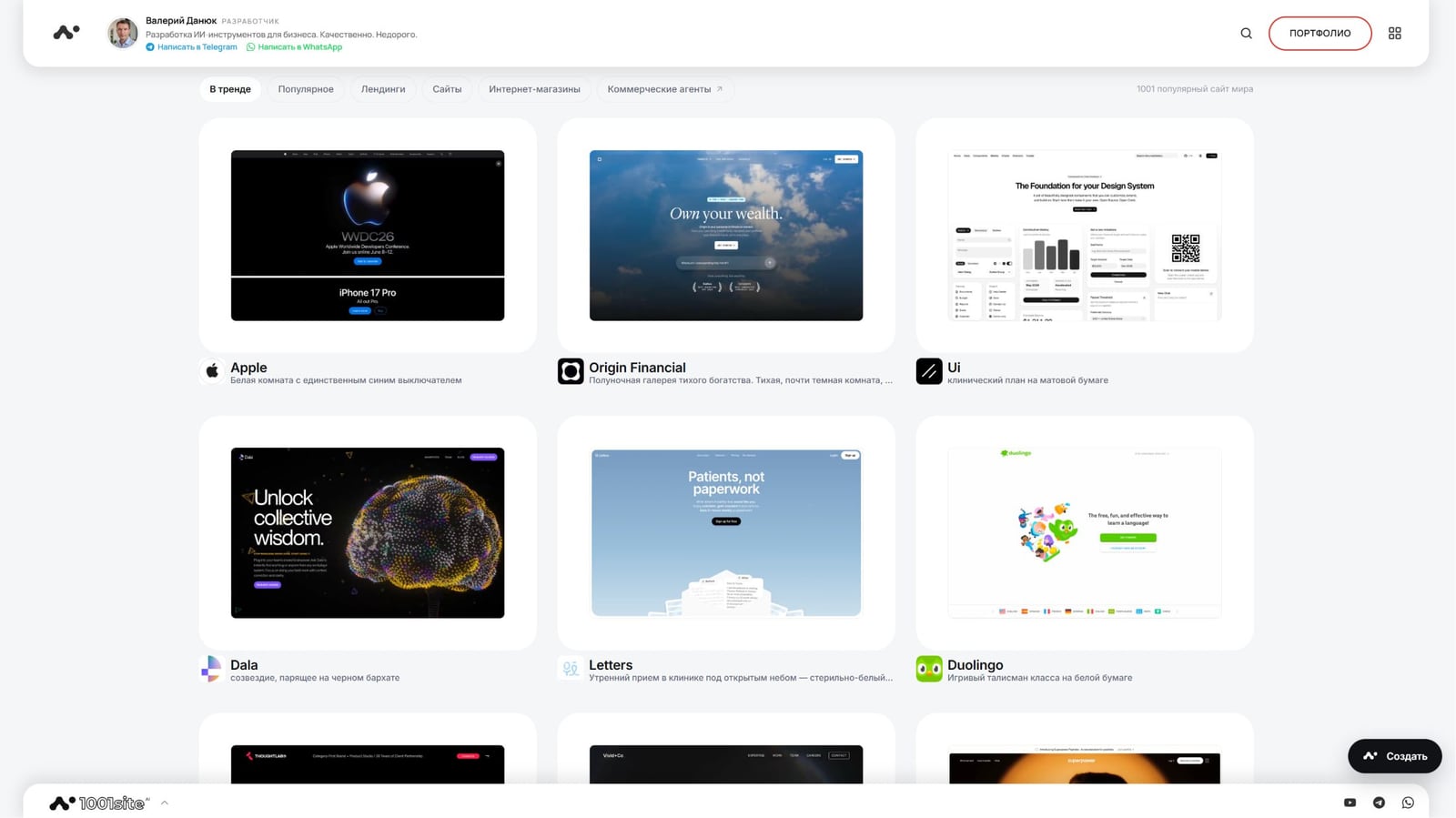Image resolution: width=1456 pixels, height=818 pixels.
Task: Click the Dala card title text
Action: pos(244,665)
